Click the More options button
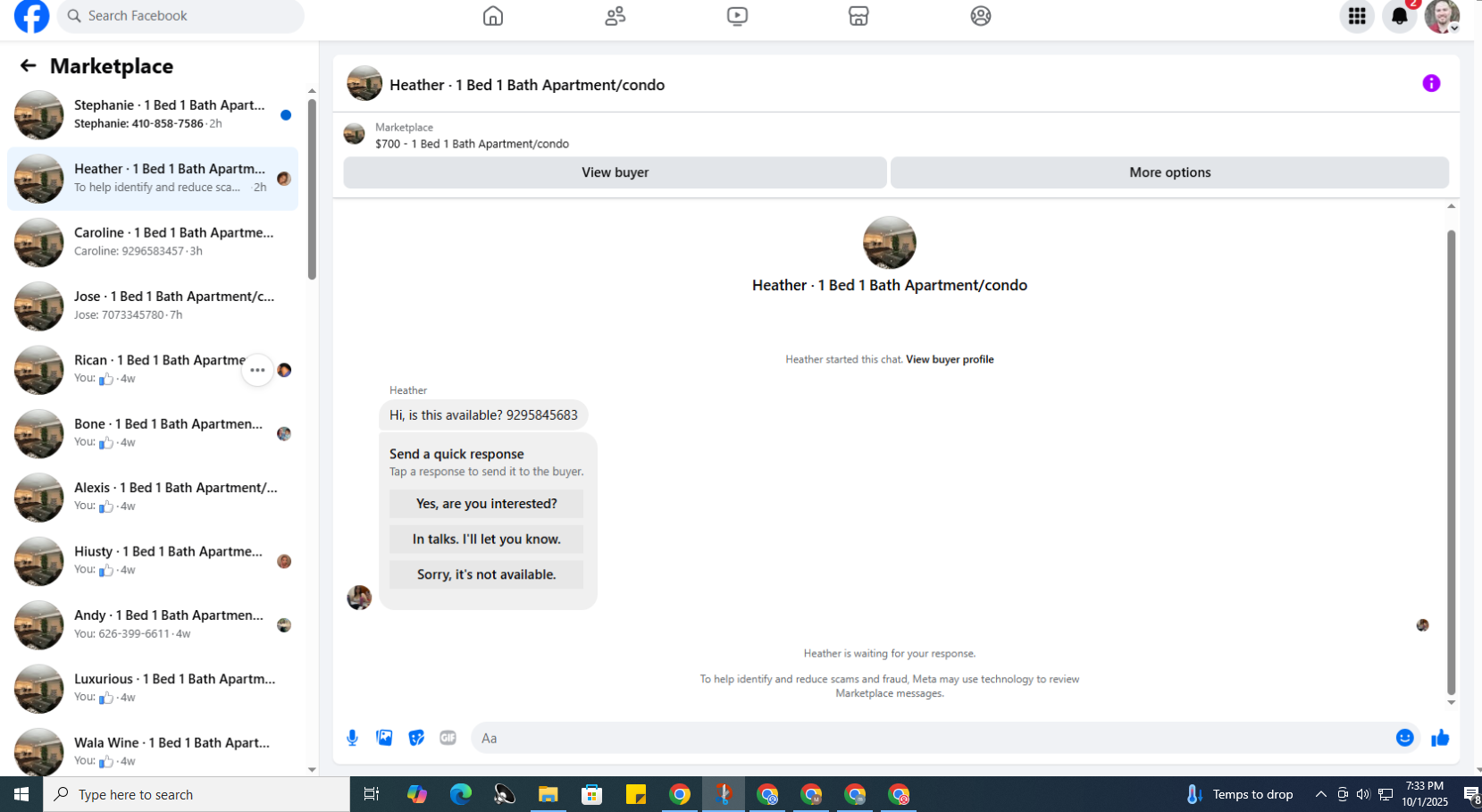Image resolution: width=1482 pixels, height=812 pixels. tap(1169, 172)
